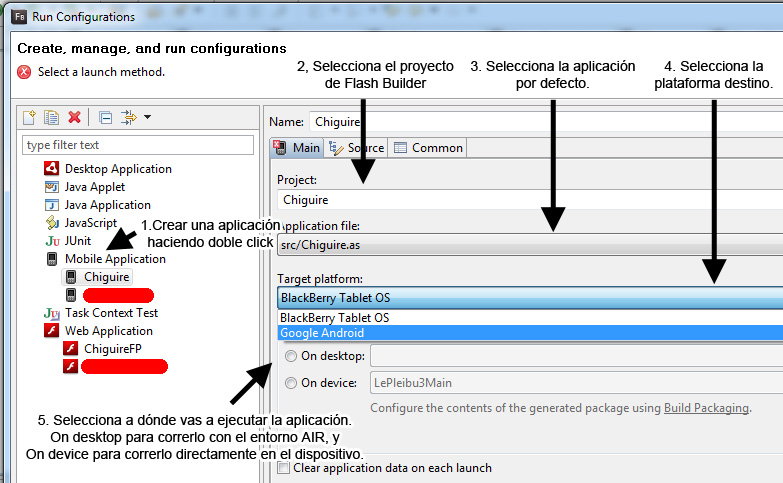Click the Desktop Application AIR icon
783x483 pixels.
[51, 168]
